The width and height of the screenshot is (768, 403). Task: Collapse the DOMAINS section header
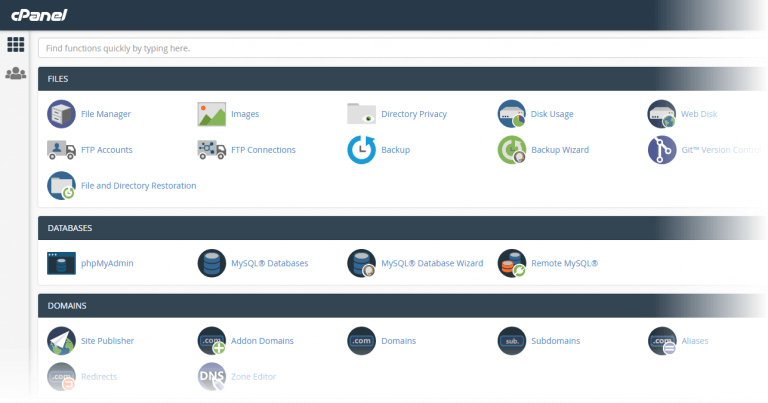pyautogui.click(x=403, y=306)
